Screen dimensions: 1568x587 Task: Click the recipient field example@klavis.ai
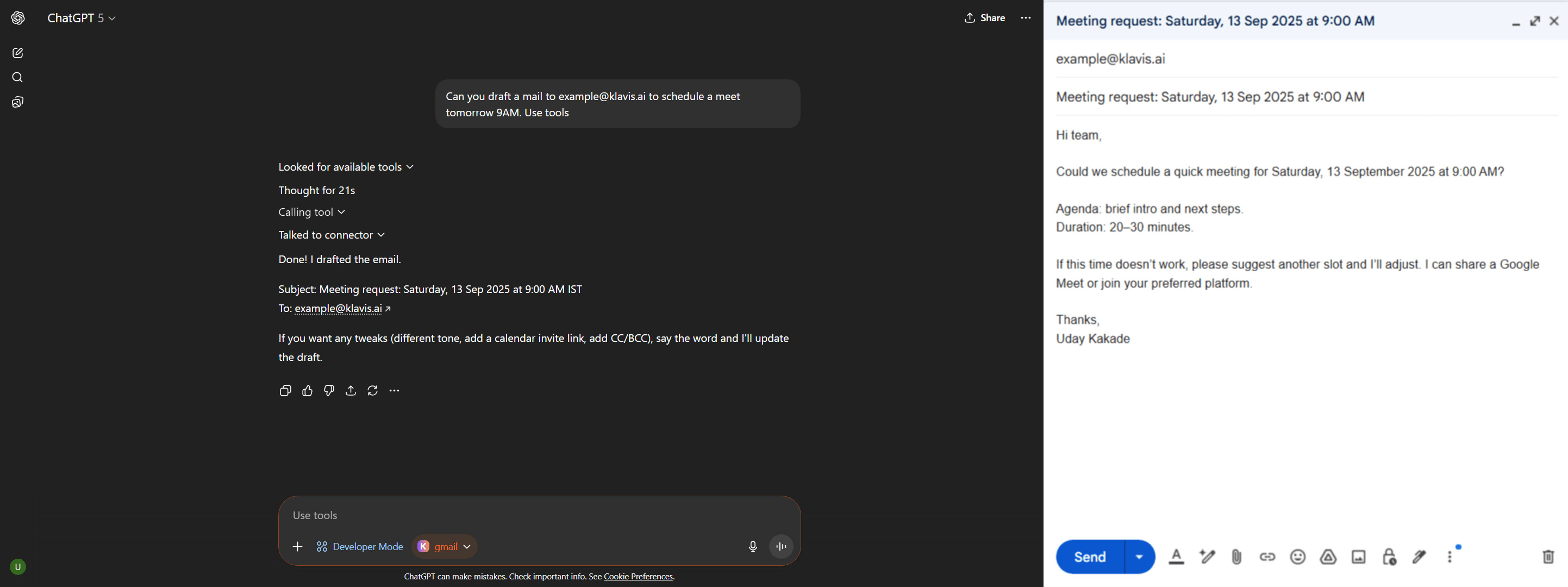pos(1305,59)
